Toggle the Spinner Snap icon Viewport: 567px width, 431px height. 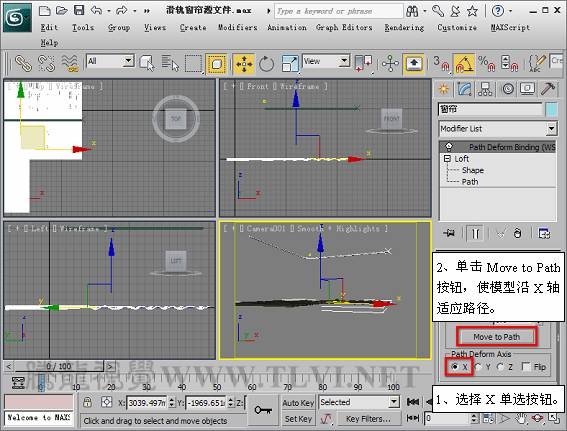[x=510, y=64]
